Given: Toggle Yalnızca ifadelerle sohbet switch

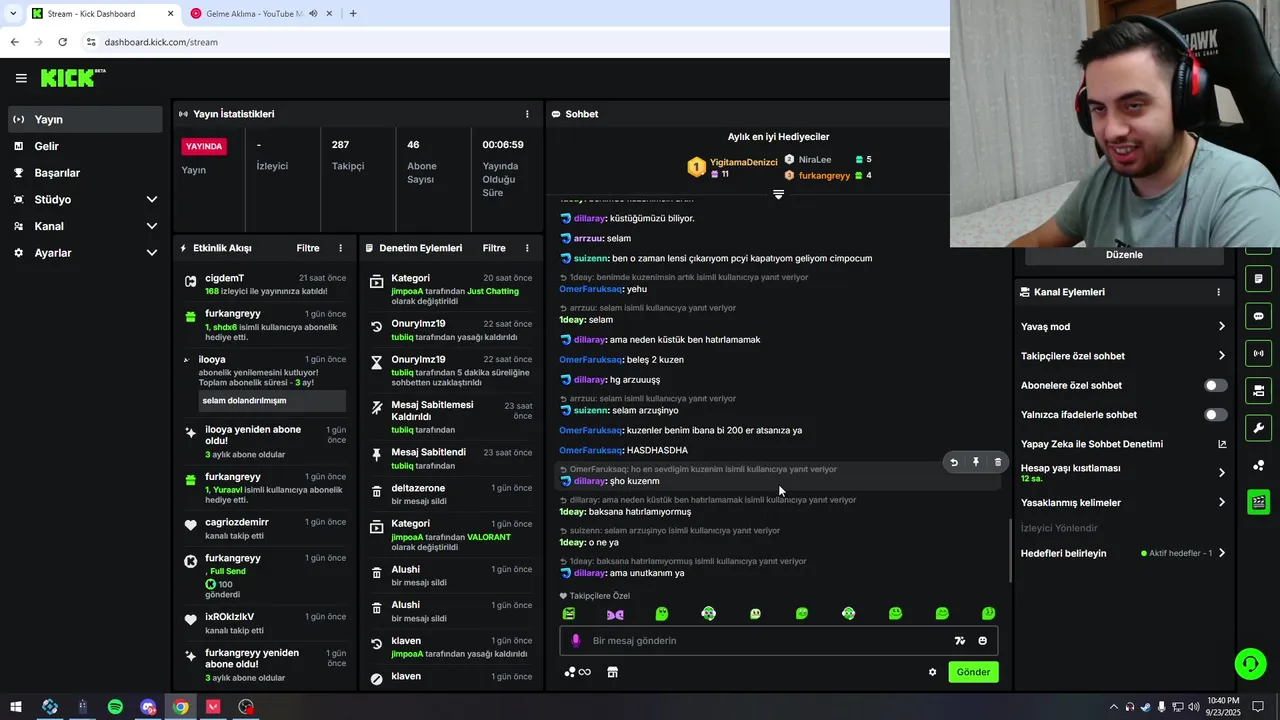Looking at the screenshot, I should [x=1215, y=414].
